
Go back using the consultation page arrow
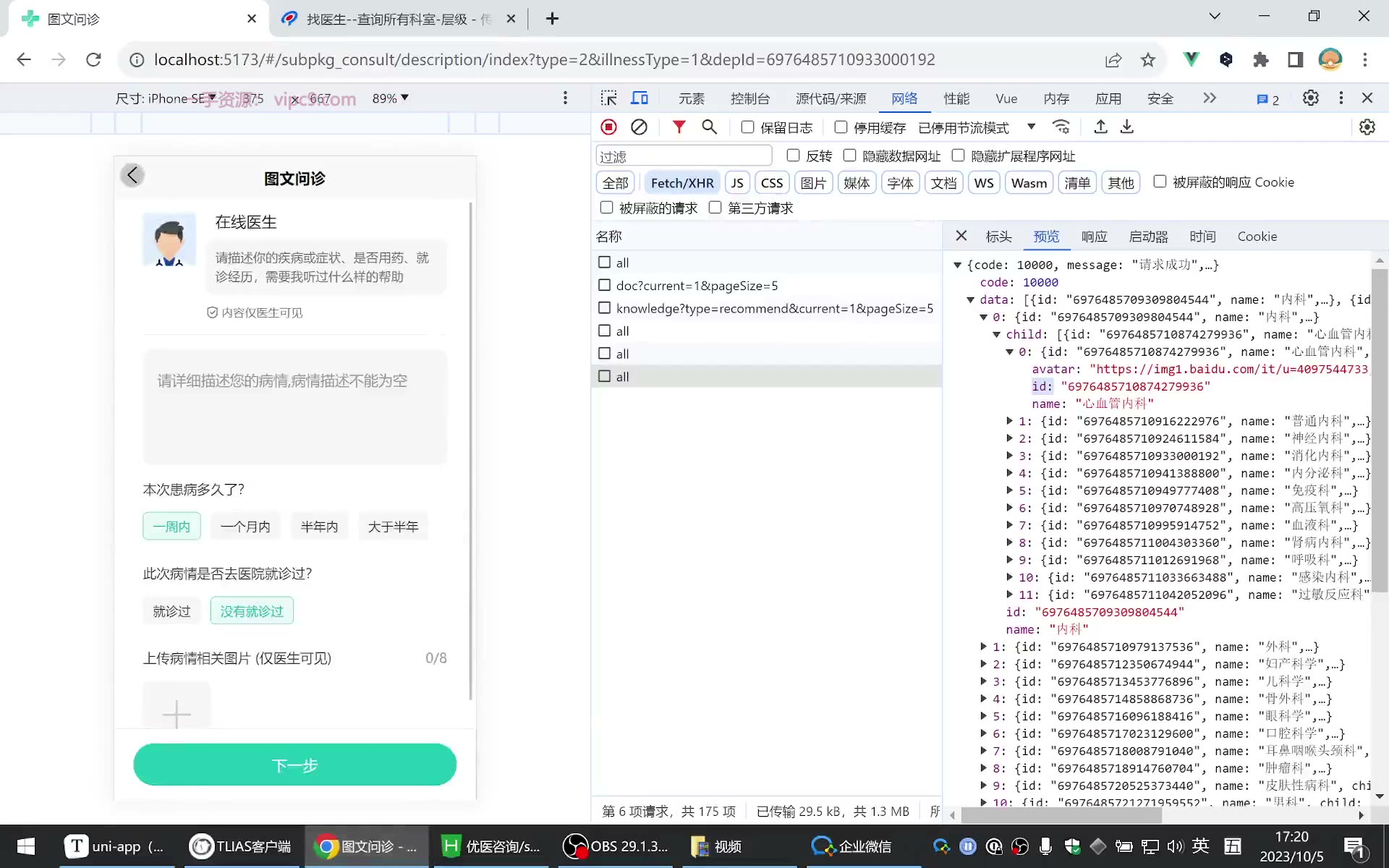(x=132, y=175)
